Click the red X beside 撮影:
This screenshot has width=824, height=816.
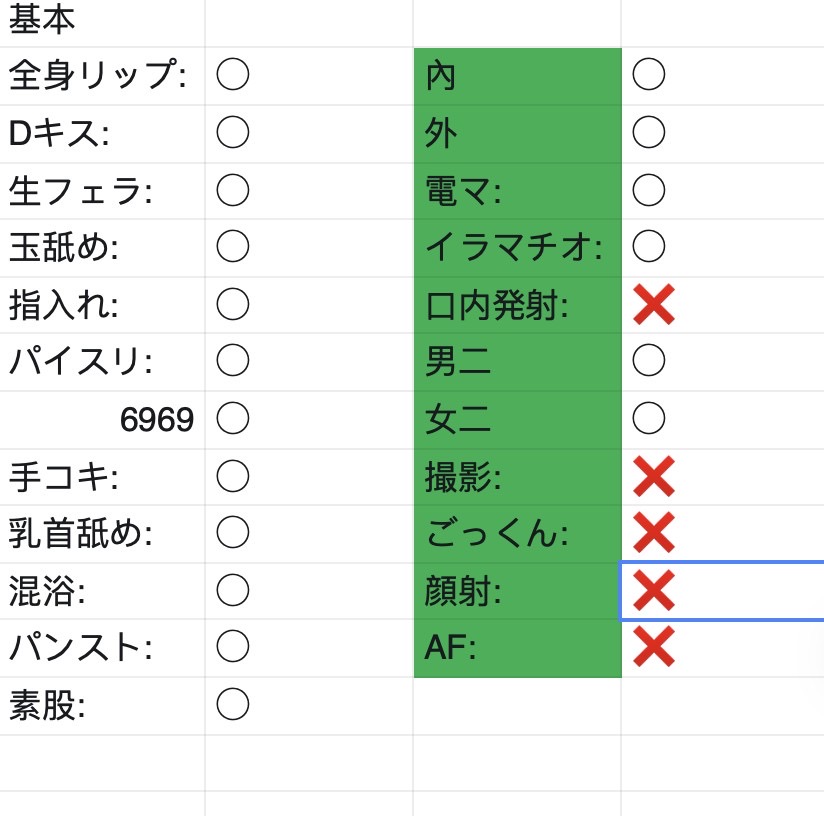(654, 476)
